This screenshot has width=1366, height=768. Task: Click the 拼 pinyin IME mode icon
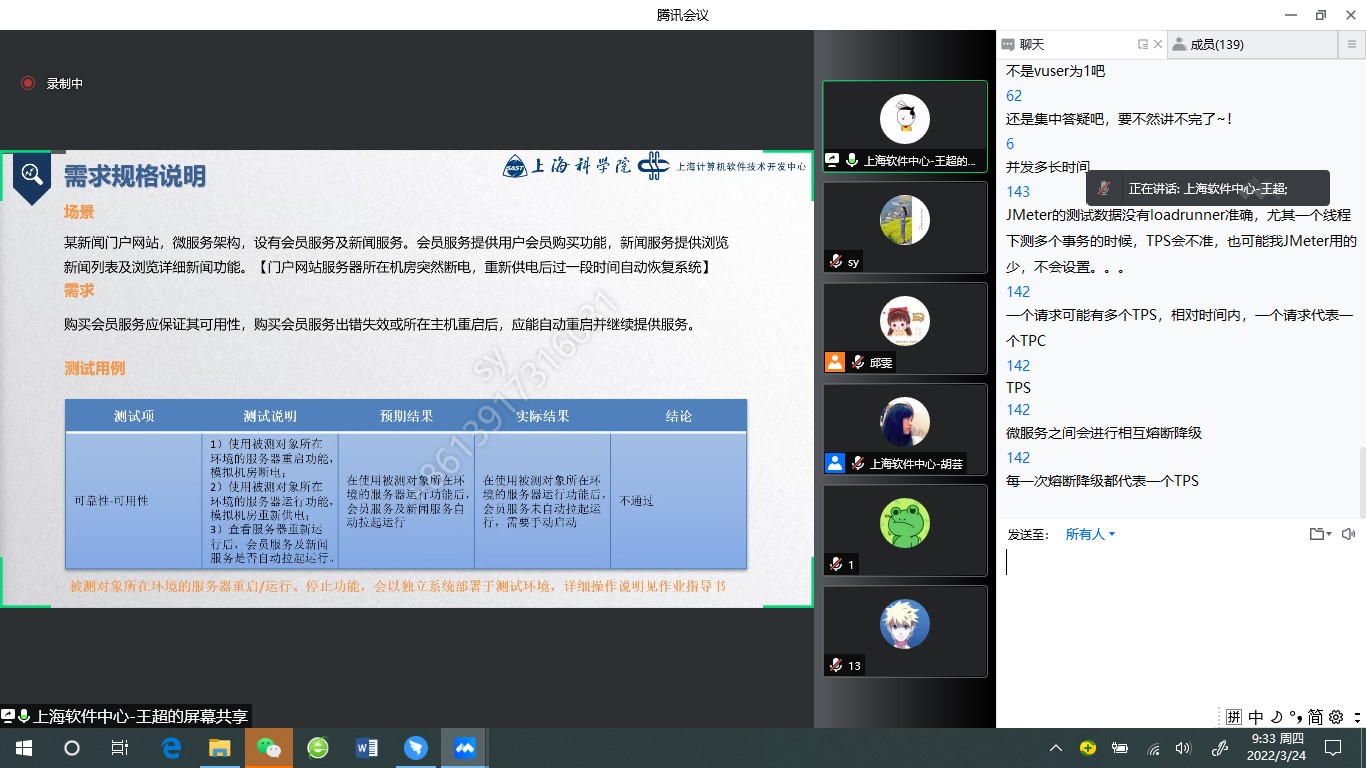point(1234,716)
